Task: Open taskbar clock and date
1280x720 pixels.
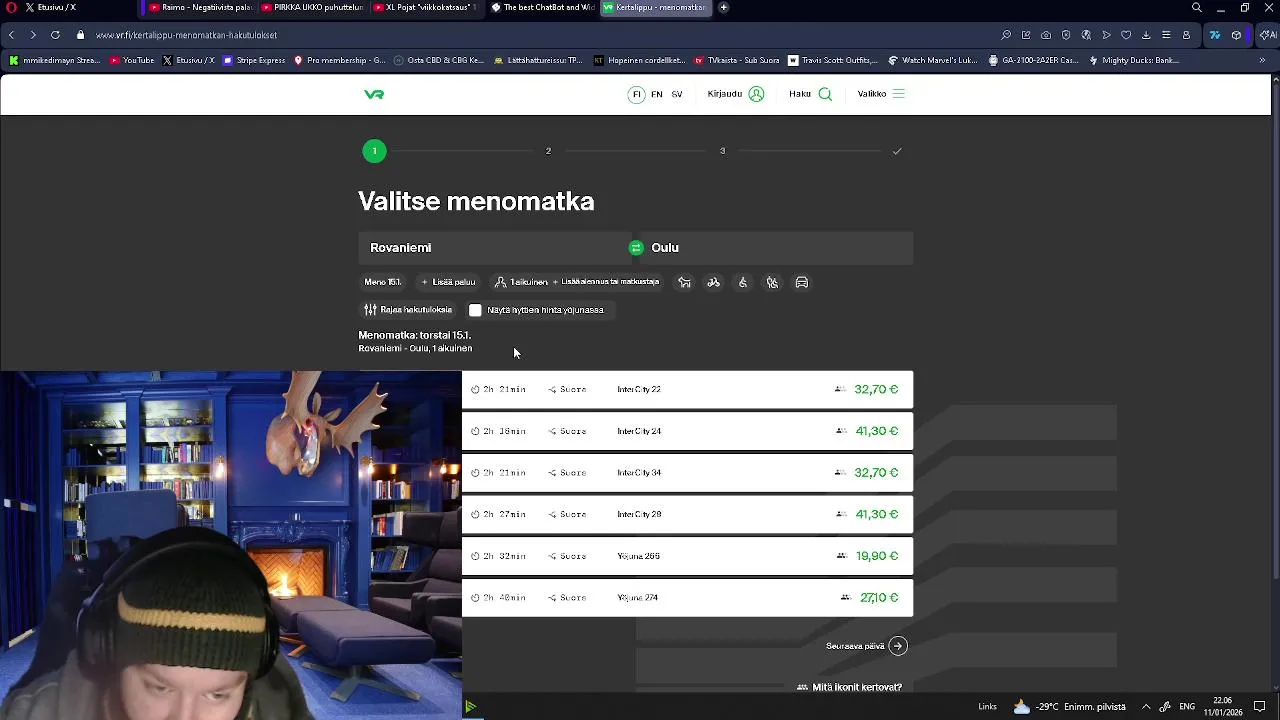Action: point(1222,706)
